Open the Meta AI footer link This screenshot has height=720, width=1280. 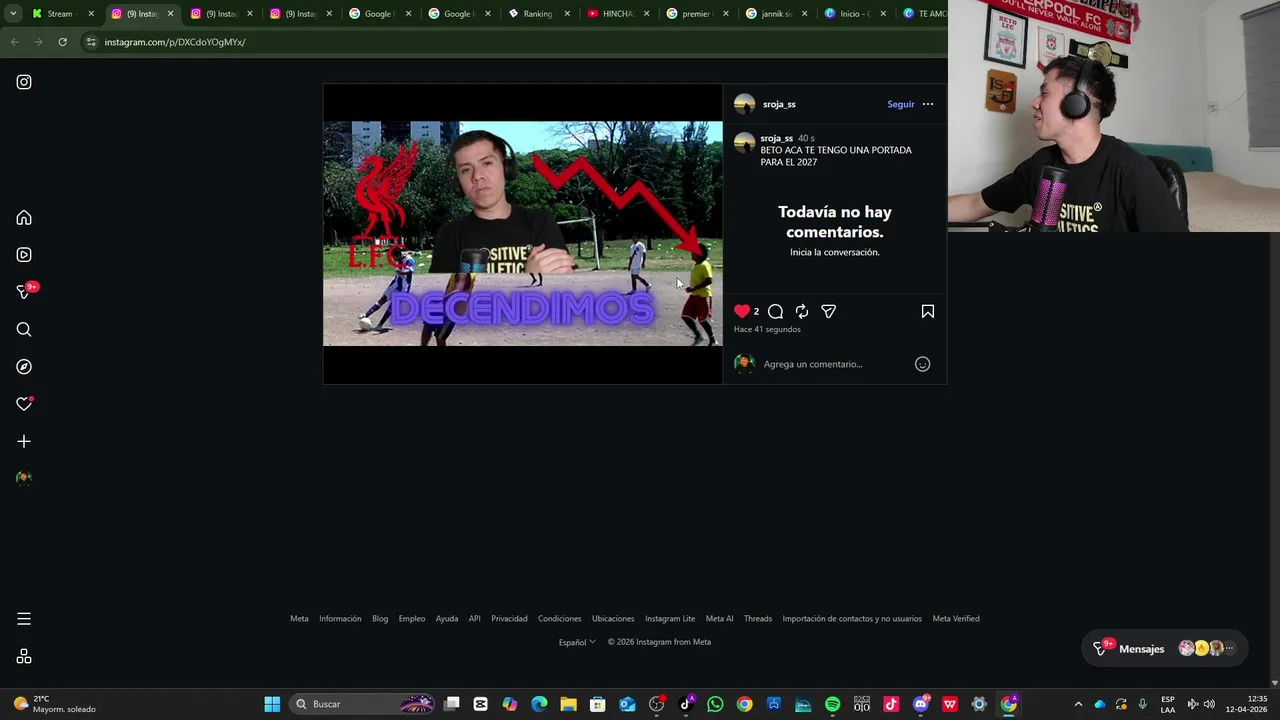point(719,619)
